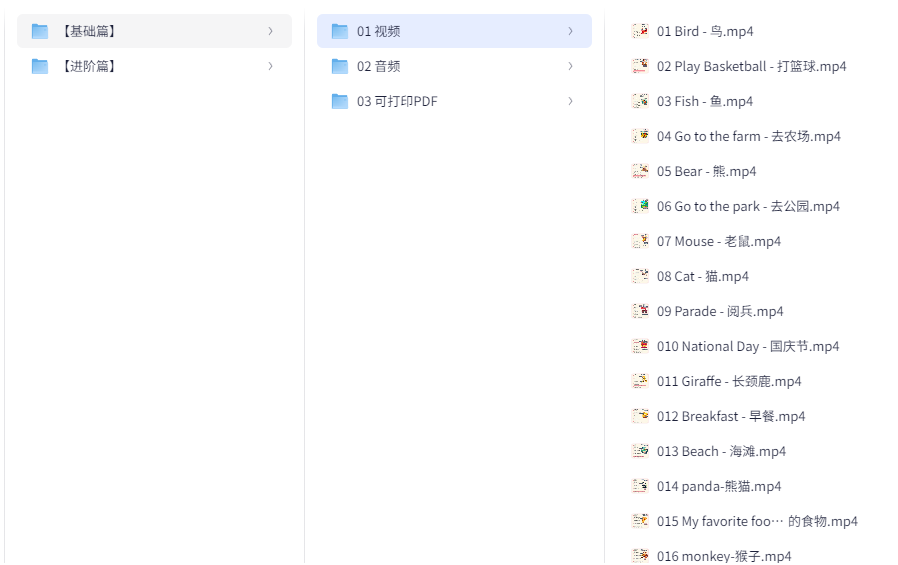The height and width of the screenshot is (565, 898).
Task: Select file name 011 Giraffe - 长颈鹿.mp4
Action: (x=729, y=381)
